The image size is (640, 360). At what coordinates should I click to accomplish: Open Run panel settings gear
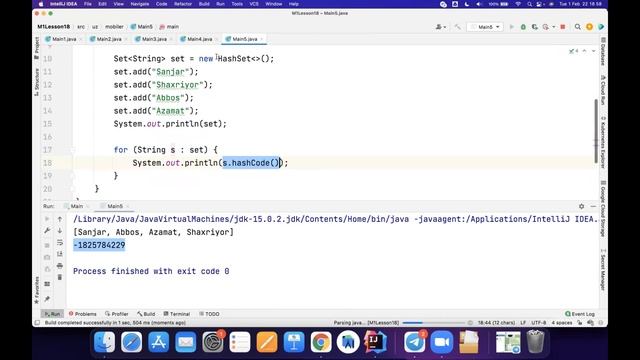click(581, 207)
